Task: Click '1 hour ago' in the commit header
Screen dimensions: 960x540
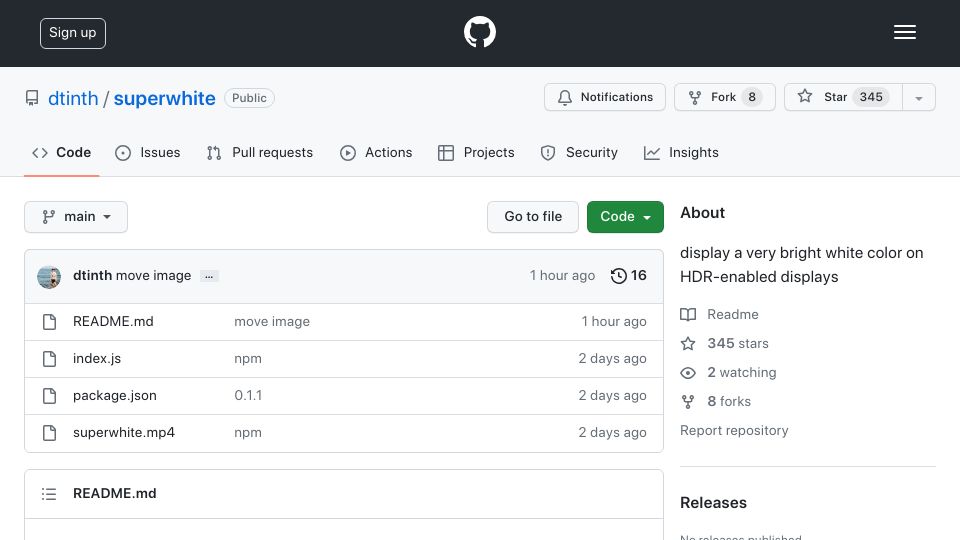Action: click(562, 276)
